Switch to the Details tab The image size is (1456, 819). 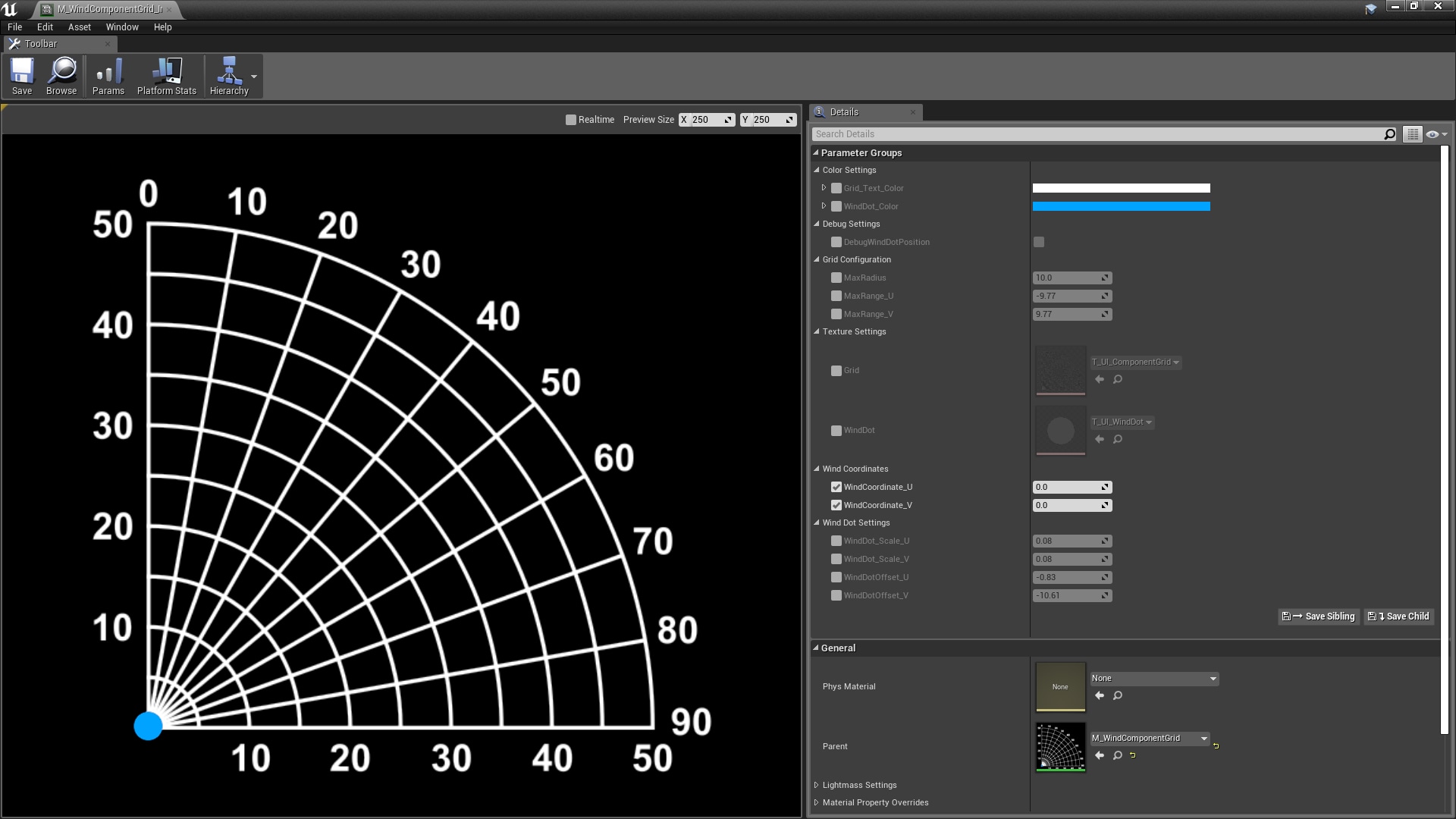click(844, 111)
